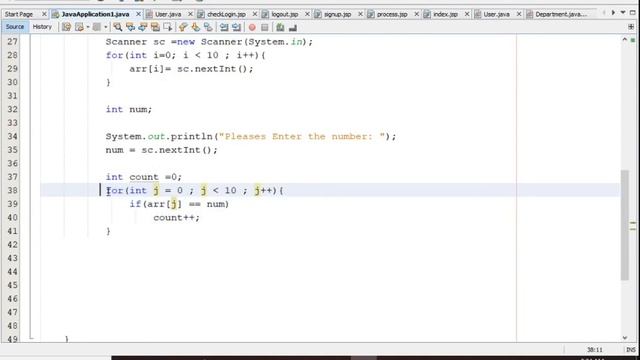Switch to the History view
The height and width of the screenshot is (360, 640).
[42, 27]
